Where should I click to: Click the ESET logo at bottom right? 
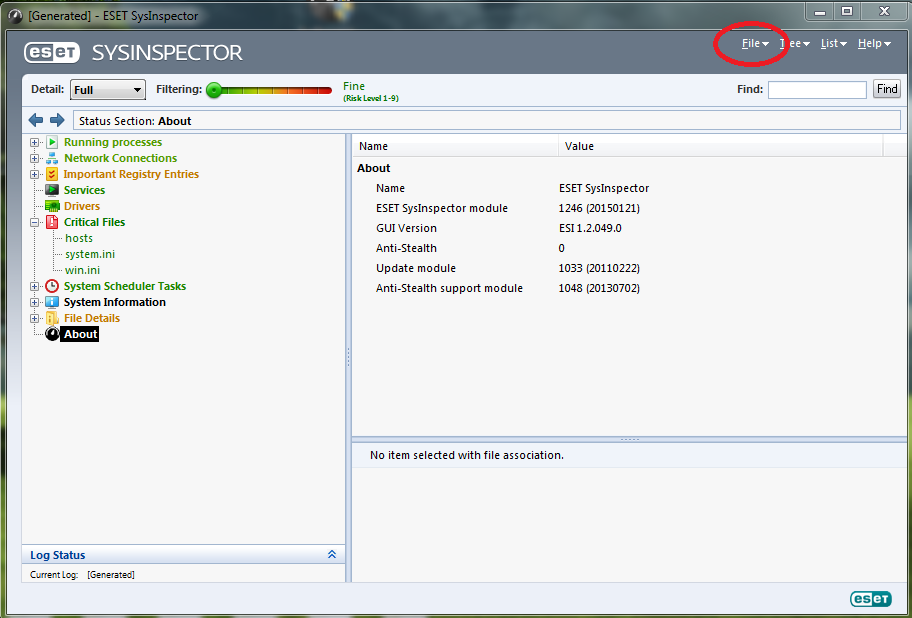pos(870,599)
